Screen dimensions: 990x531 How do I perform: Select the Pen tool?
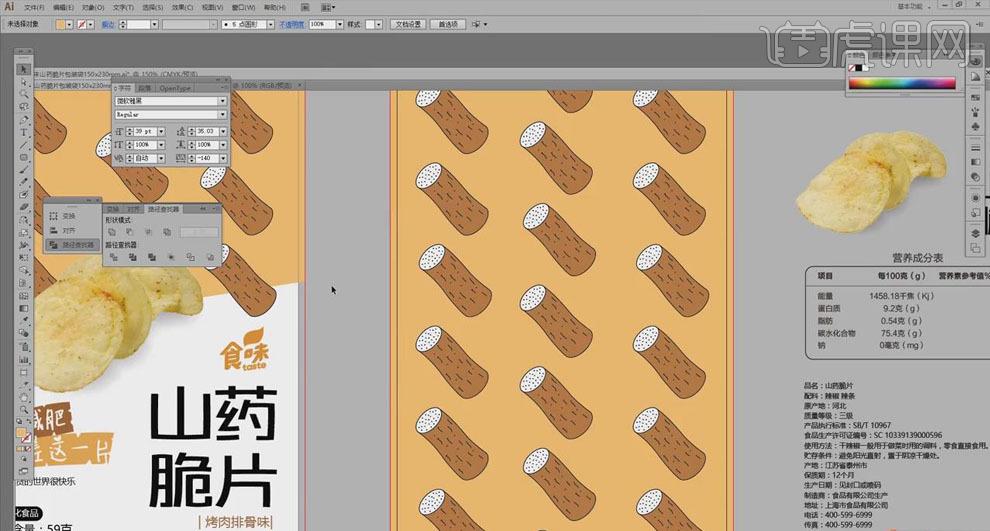(x=24, y=119)
